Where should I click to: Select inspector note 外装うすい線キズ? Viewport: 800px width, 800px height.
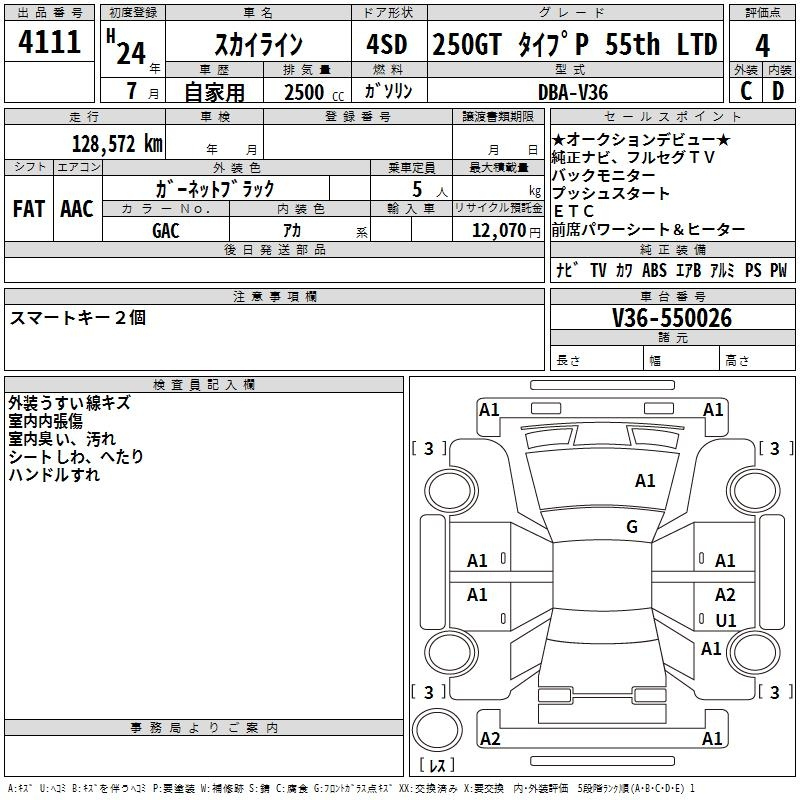pos(69,403)
